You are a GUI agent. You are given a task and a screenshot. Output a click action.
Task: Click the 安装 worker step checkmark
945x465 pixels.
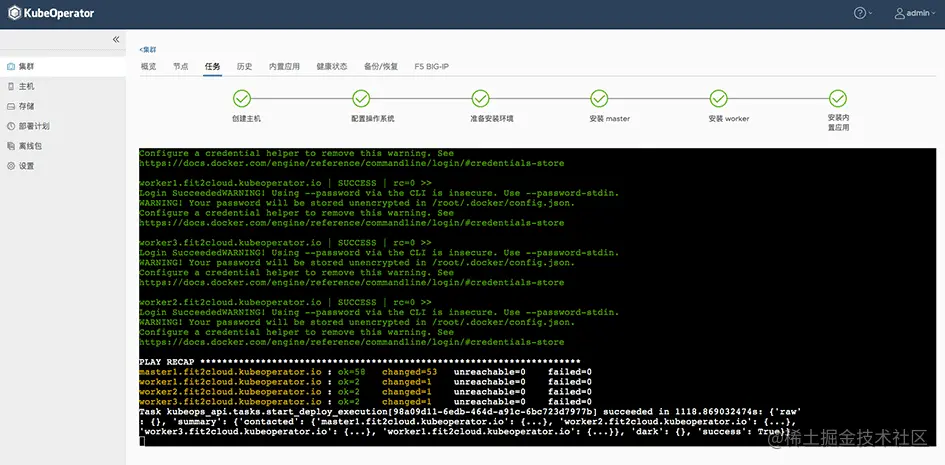[x=718, y=98]
